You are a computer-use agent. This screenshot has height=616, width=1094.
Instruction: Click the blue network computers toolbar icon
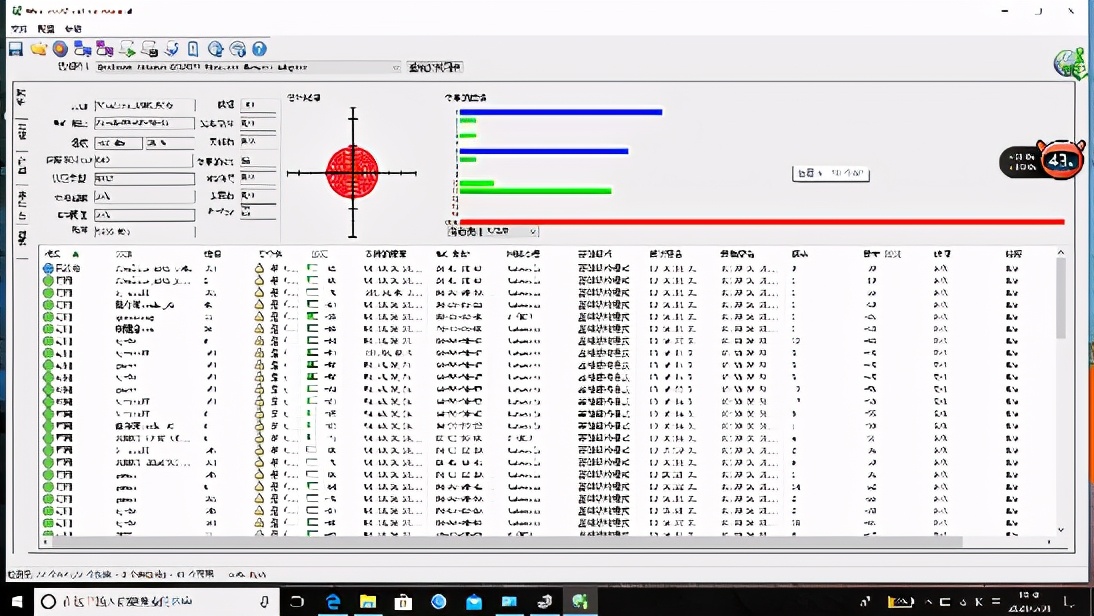(x=82, y=49)
